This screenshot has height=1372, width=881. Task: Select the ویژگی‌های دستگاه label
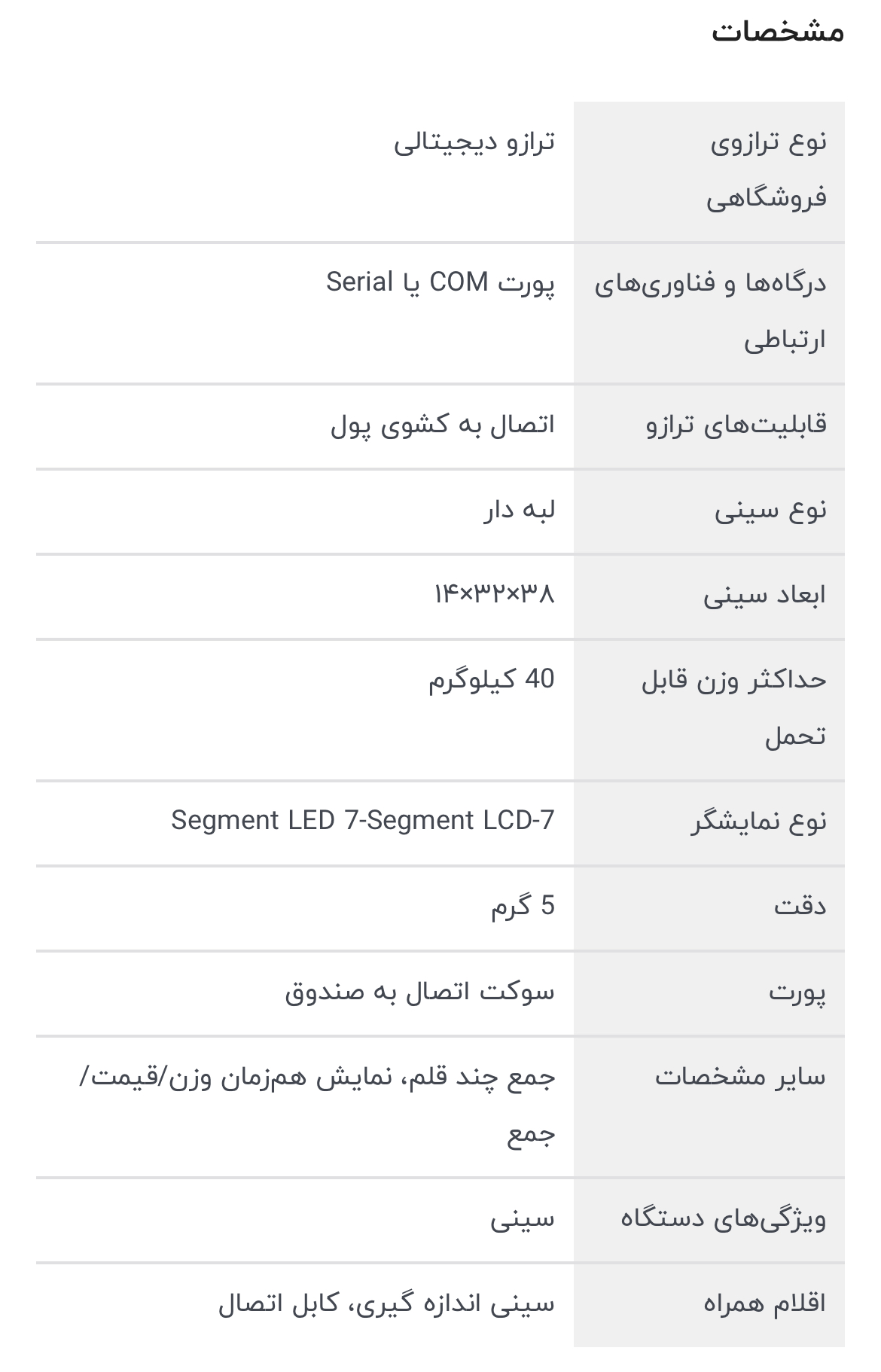(x=724, y=1218)
